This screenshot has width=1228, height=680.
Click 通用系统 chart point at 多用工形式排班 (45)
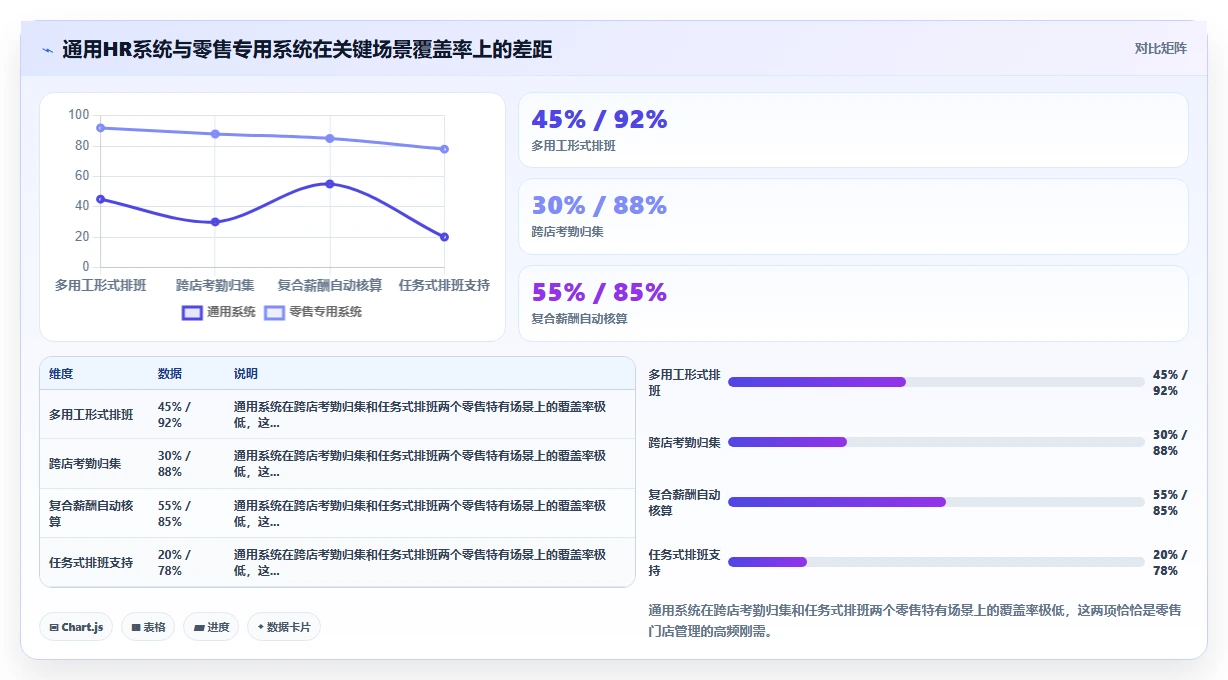pyautogui.click(x=100, y=199)
